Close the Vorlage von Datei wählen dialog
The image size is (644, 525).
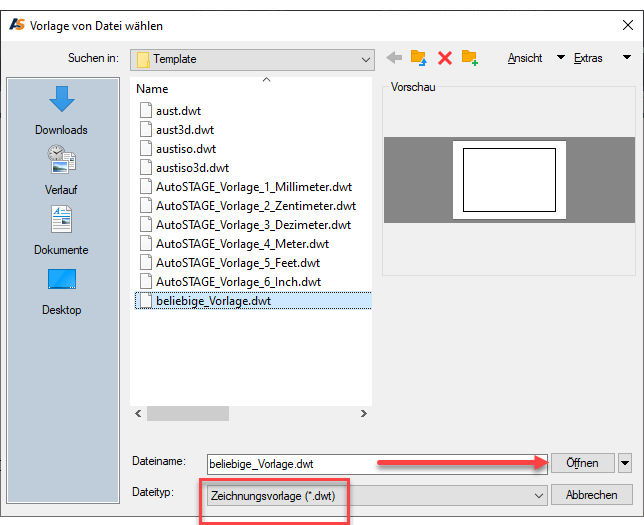pos(628,25)
